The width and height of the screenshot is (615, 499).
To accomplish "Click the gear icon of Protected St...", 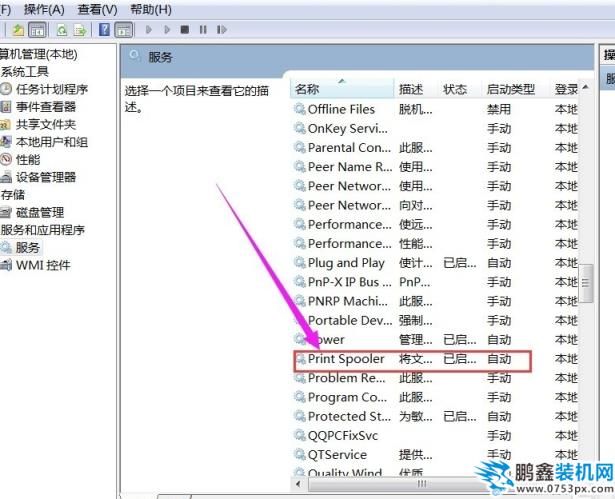I will tap(300, 416).
